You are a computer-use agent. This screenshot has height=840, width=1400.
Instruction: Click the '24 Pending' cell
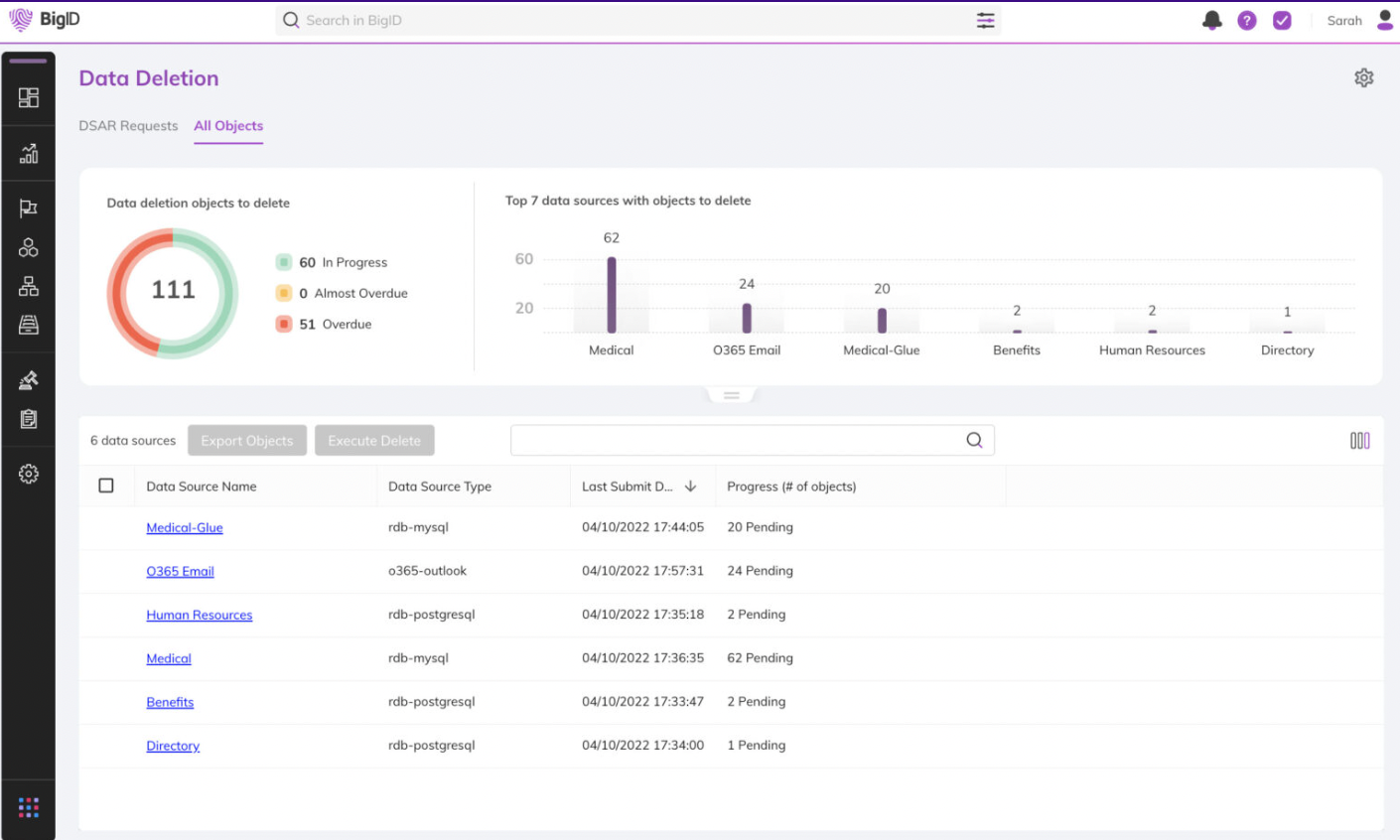760,571
